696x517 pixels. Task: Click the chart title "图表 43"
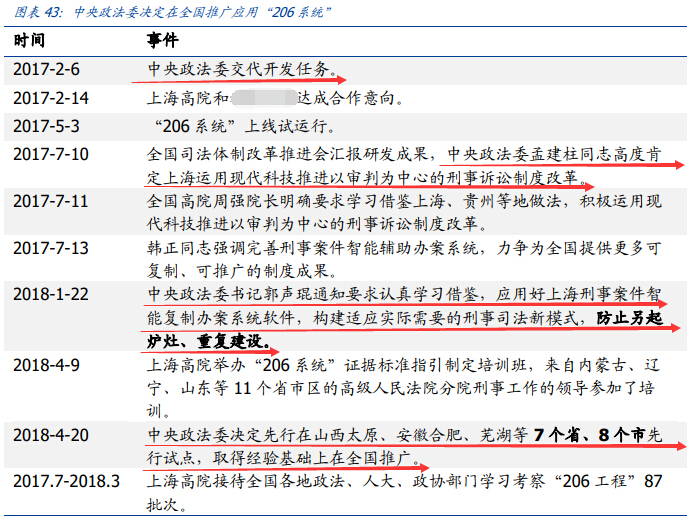click(36, 11)
